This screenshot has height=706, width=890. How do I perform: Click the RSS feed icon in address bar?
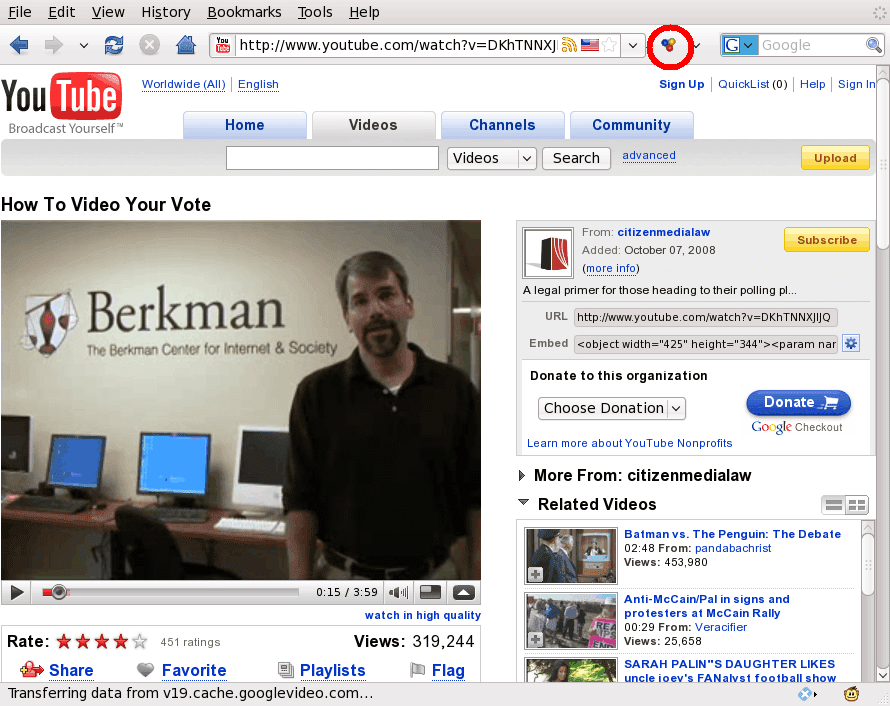pos(569,45)
